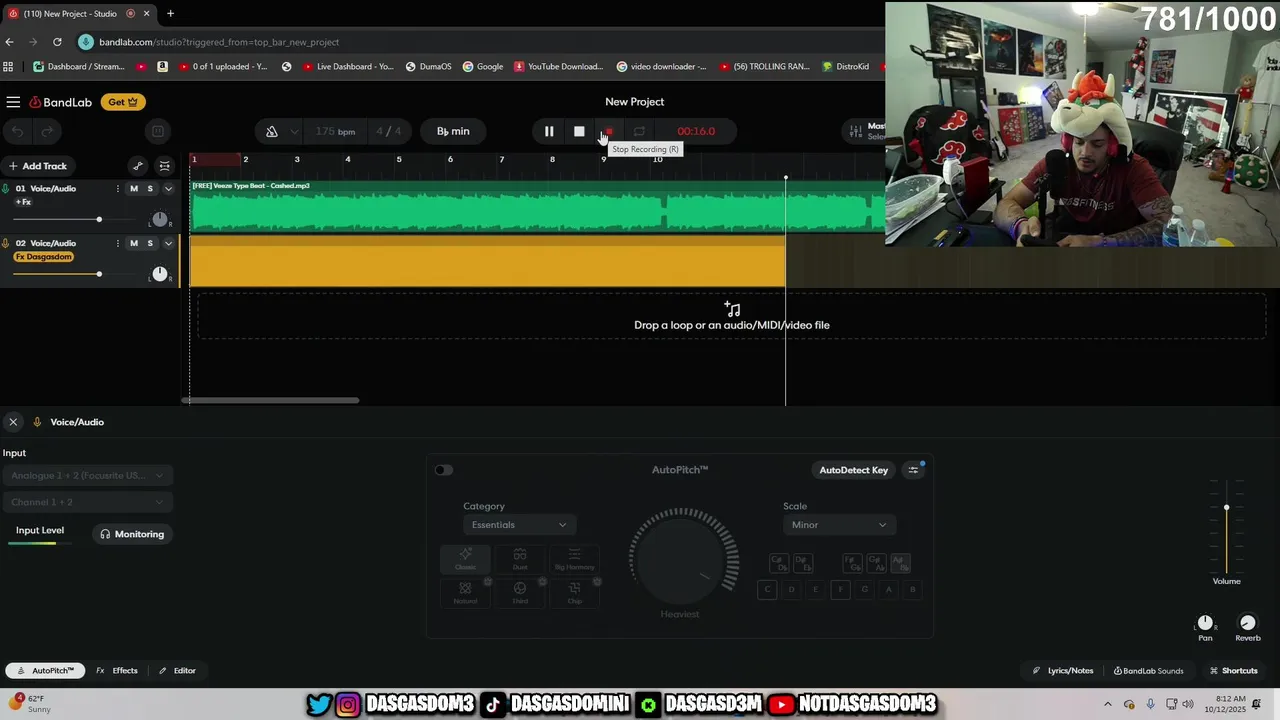Click bar 5 on the timeline ruler
This screenshot has width=1280, height=720.
(x=399, y=160)
